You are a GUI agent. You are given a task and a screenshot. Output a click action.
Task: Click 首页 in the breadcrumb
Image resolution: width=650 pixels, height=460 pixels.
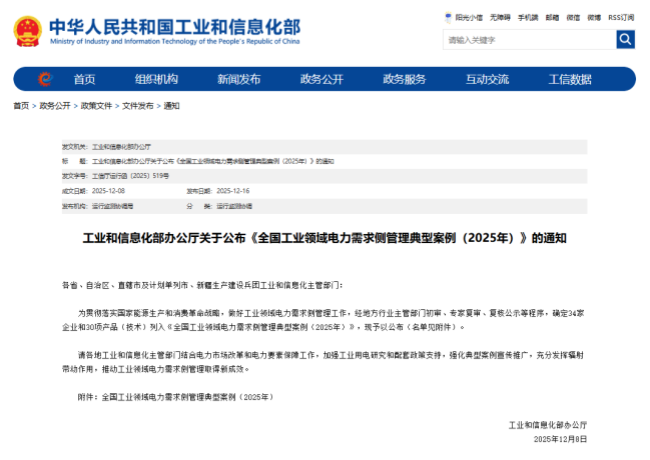pyautogui.click(x=21, y=106)
